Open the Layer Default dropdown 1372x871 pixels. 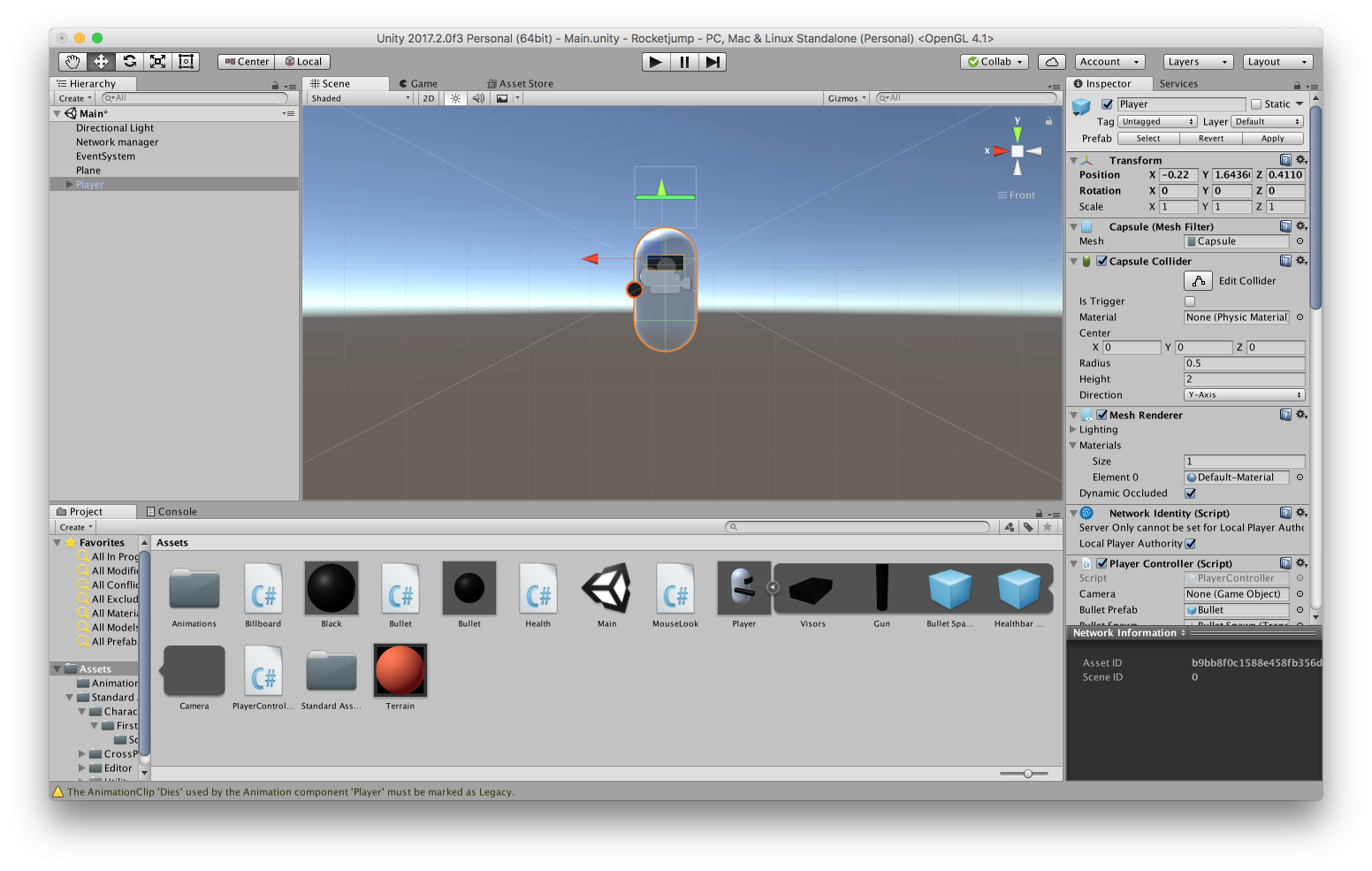coord(1267,122)
